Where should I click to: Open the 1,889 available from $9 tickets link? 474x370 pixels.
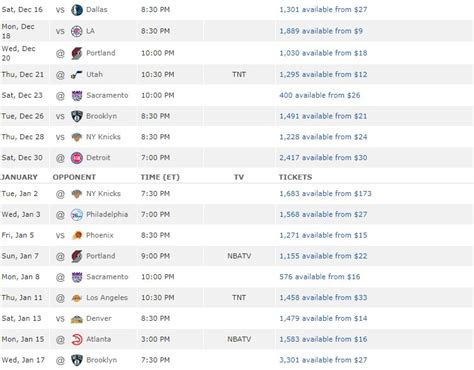(321, 31)
